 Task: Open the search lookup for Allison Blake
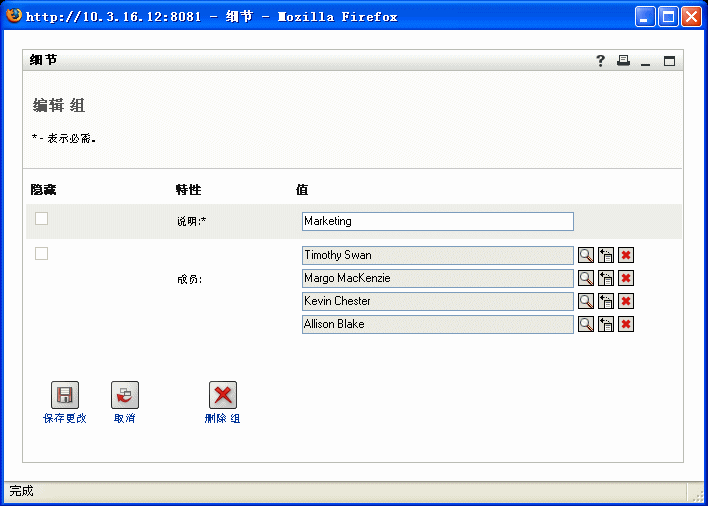point(586,324)
